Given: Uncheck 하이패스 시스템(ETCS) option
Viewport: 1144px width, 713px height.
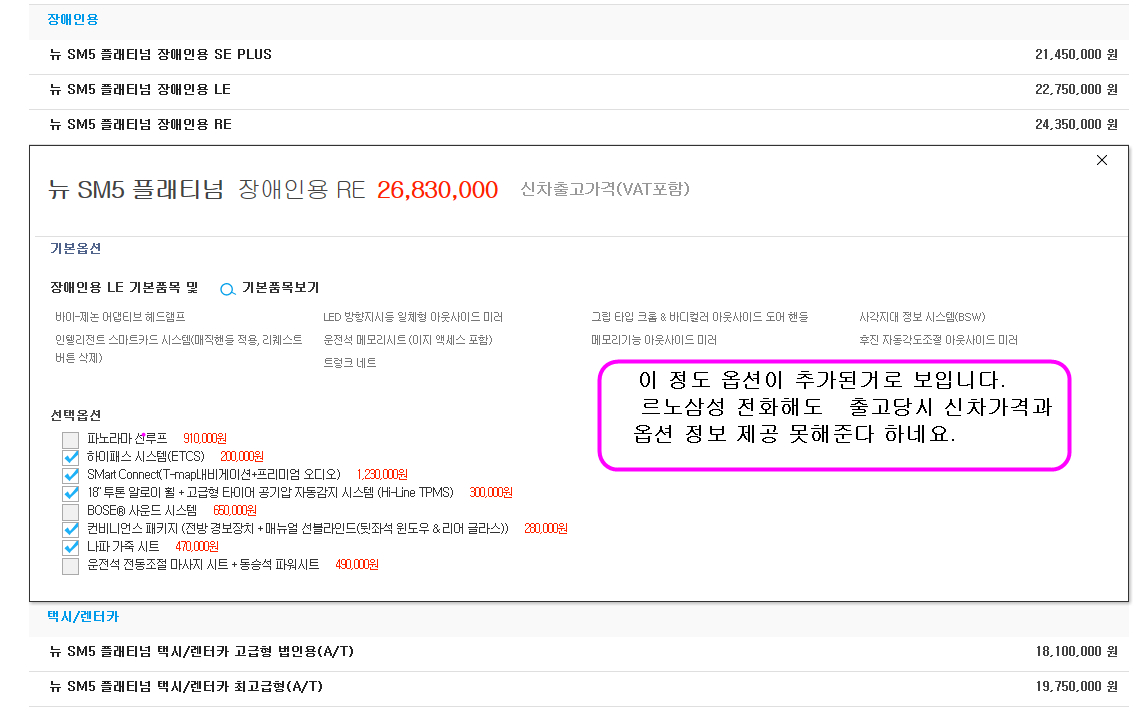Looking at the screenshot, I should click(x=70, y=457).
